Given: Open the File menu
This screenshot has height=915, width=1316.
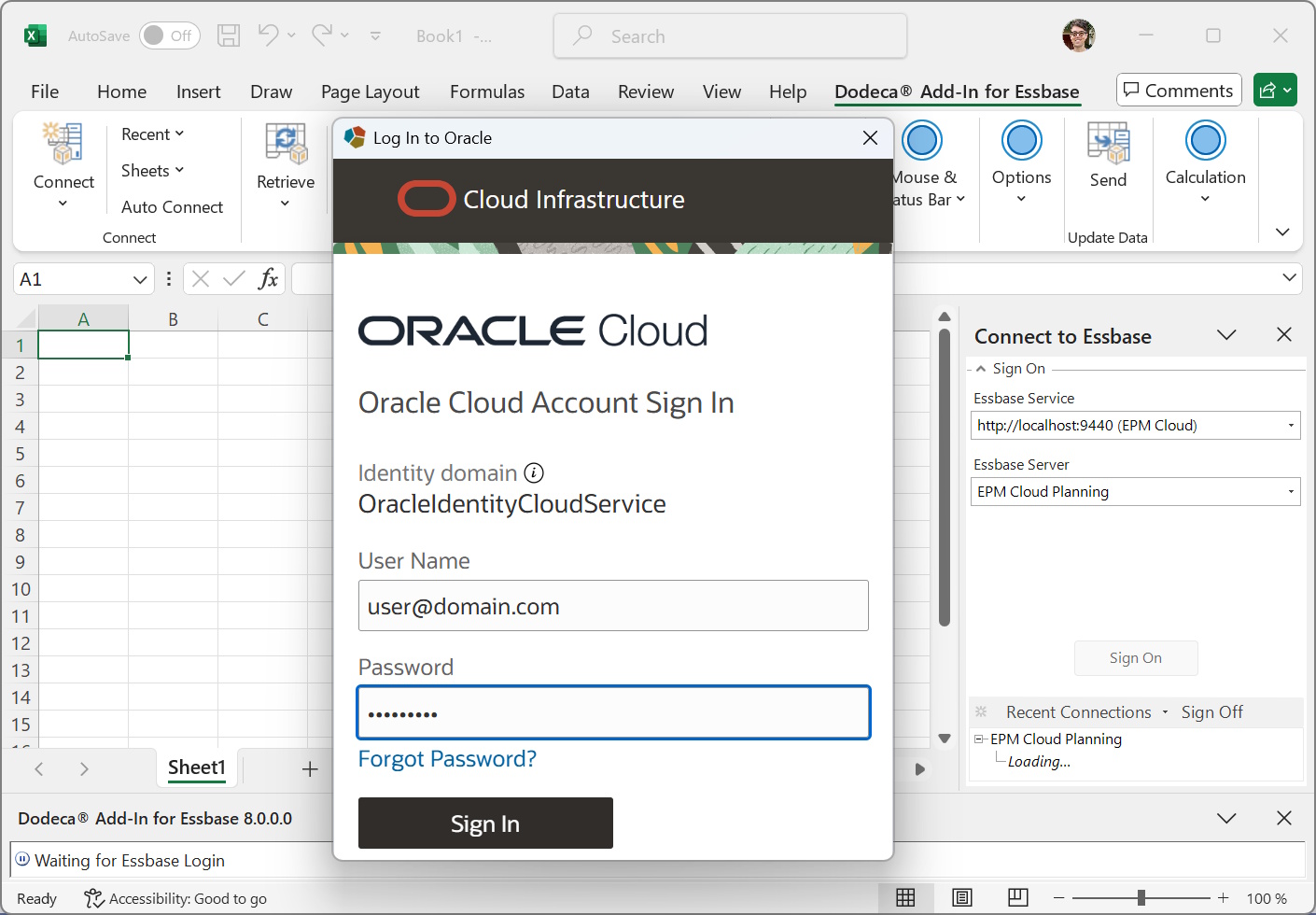Looking at the screenshot, I should coord(45,91).
